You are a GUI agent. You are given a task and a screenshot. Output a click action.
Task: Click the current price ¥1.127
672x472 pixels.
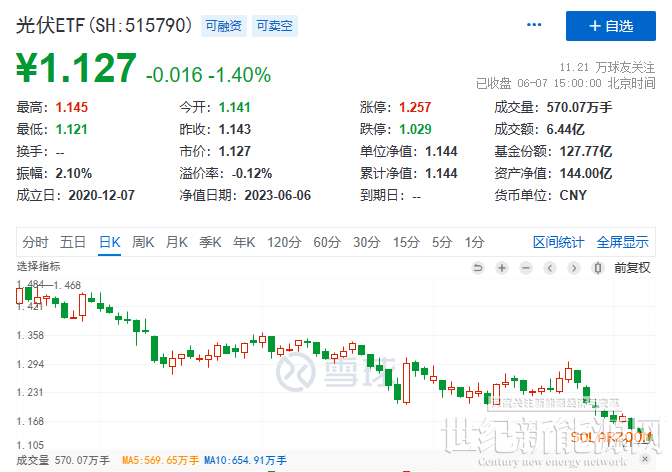76,67
